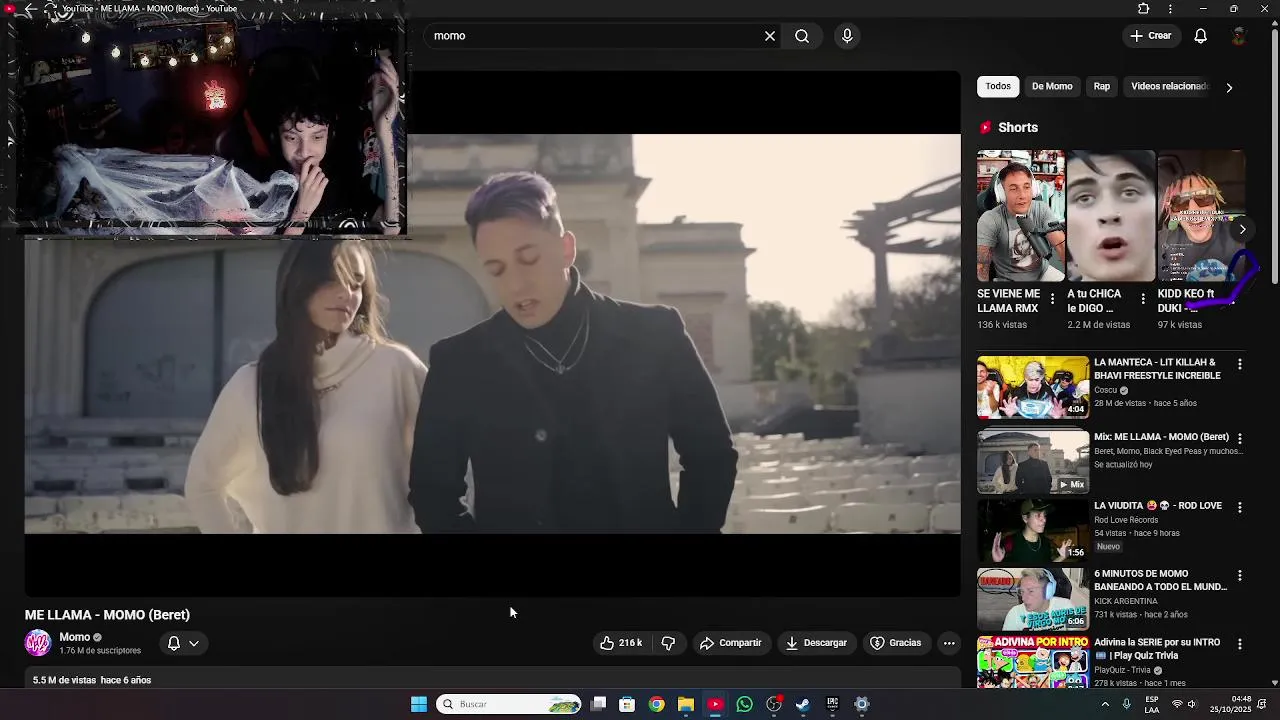Show hidden system tray icons chevron
1280x720 pixels.
tap(1105, 704)
